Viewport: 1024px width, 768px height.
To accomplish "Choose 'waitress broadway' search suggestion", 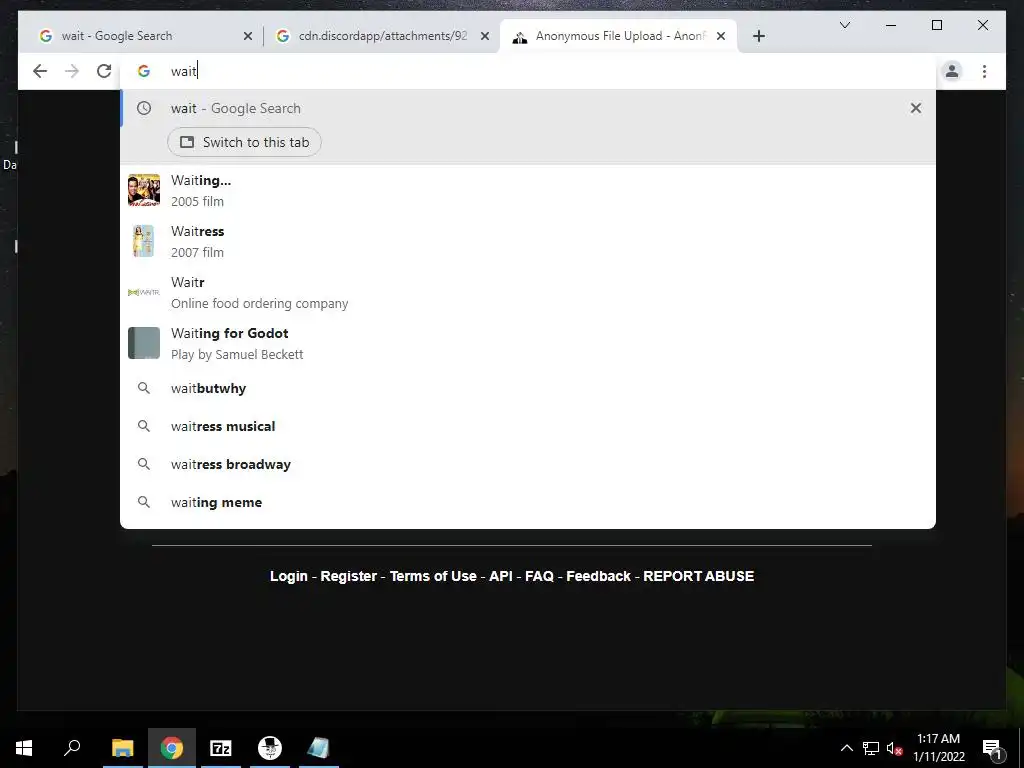I will [528, 464].
